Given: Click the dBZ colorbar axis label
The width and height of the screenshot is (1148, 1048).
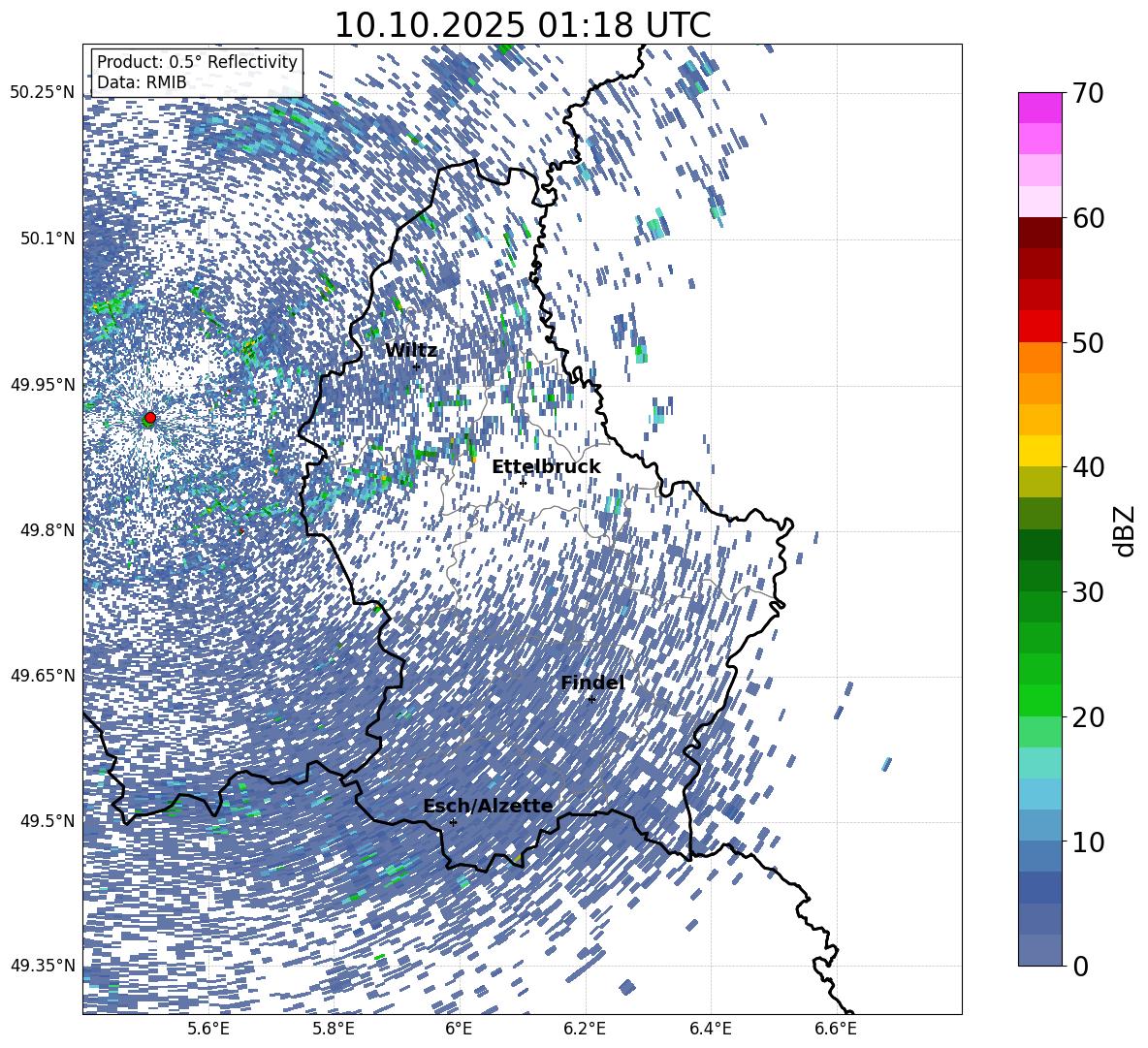Looking at the screenshot, I should (x=1126, y=530).
